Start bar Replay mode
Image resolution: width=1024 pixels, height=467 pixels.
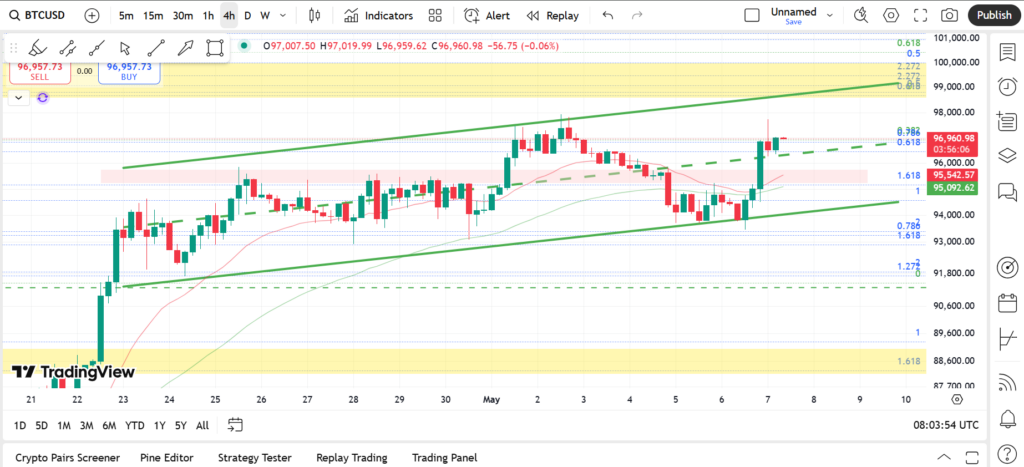(x=552, y=15)
